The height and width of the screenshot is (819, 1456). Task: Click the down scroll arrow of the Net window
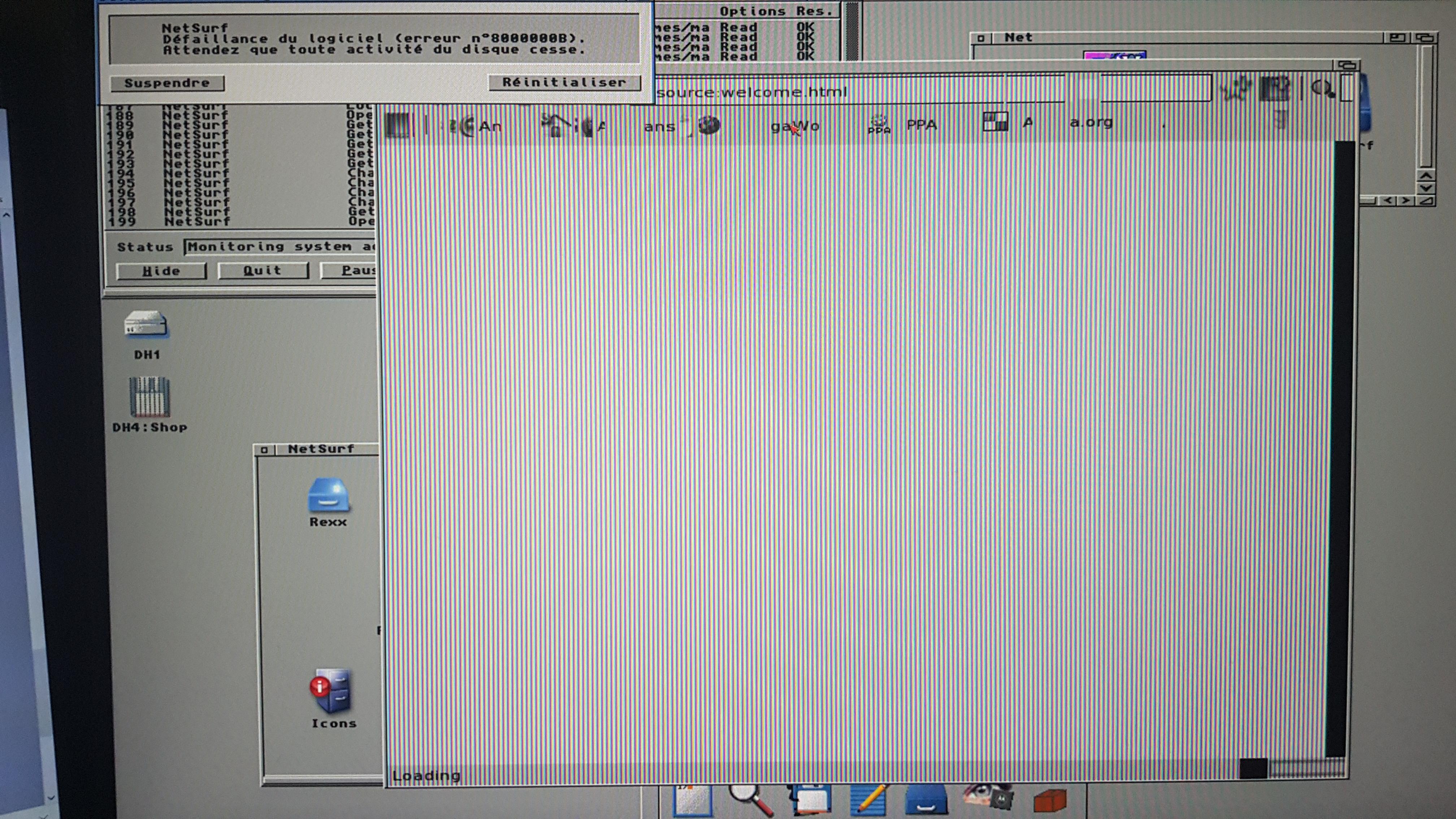click(x=1425, y=188)
